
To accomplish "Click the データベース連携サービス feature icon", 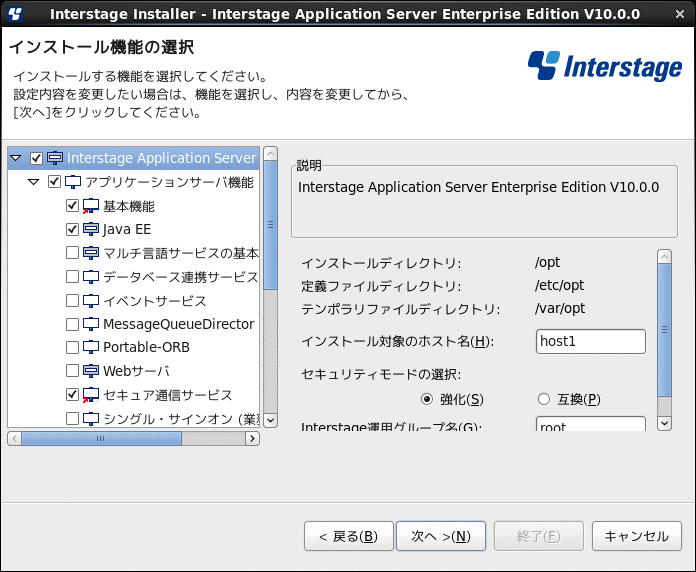I will [91, 277].
